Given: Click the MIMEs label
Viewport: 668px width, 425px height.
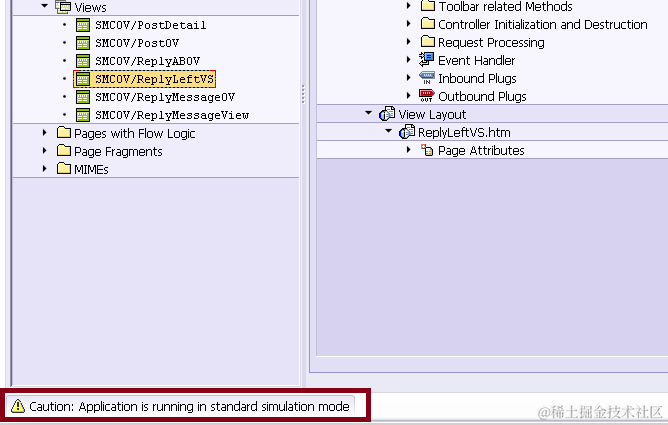Looking at the screenshot, I should pos(91,169).
